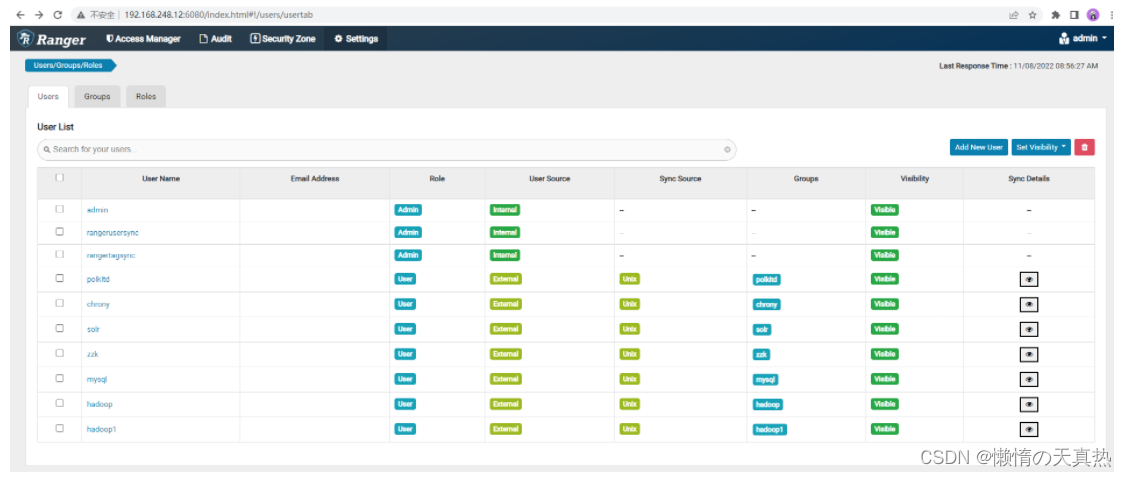Check the rangertagsync checkbox

point(60,254)
